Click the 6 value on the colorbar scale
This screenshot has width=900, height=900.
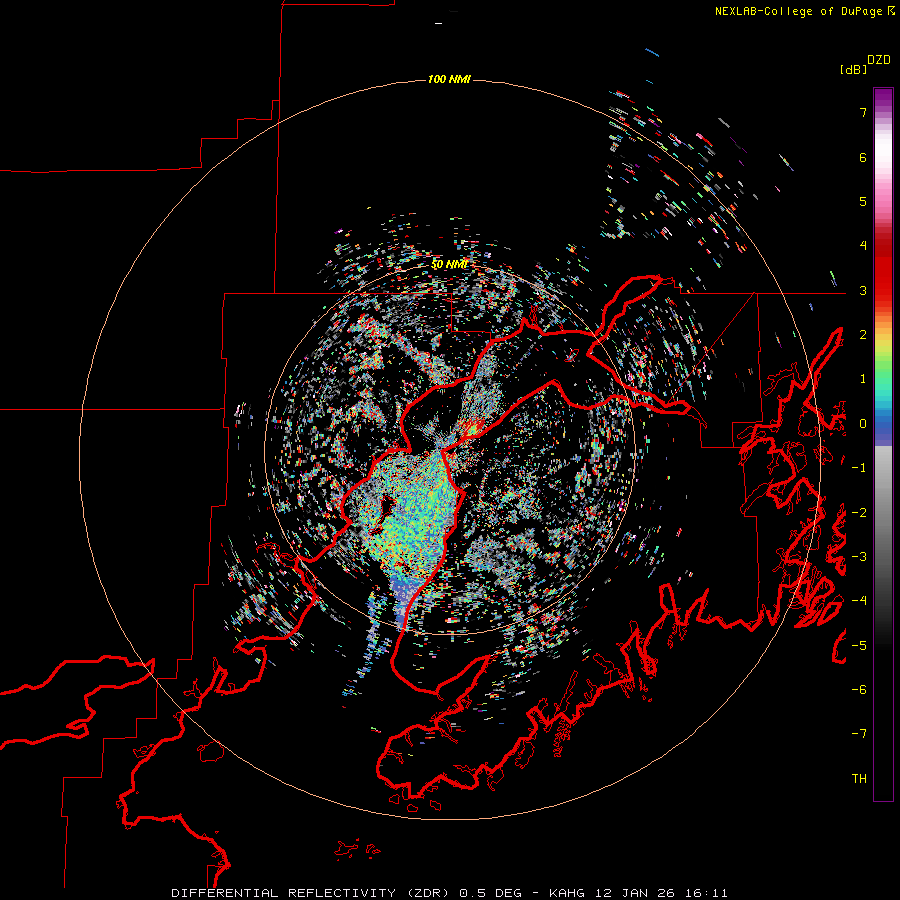(x=863, y=157)
